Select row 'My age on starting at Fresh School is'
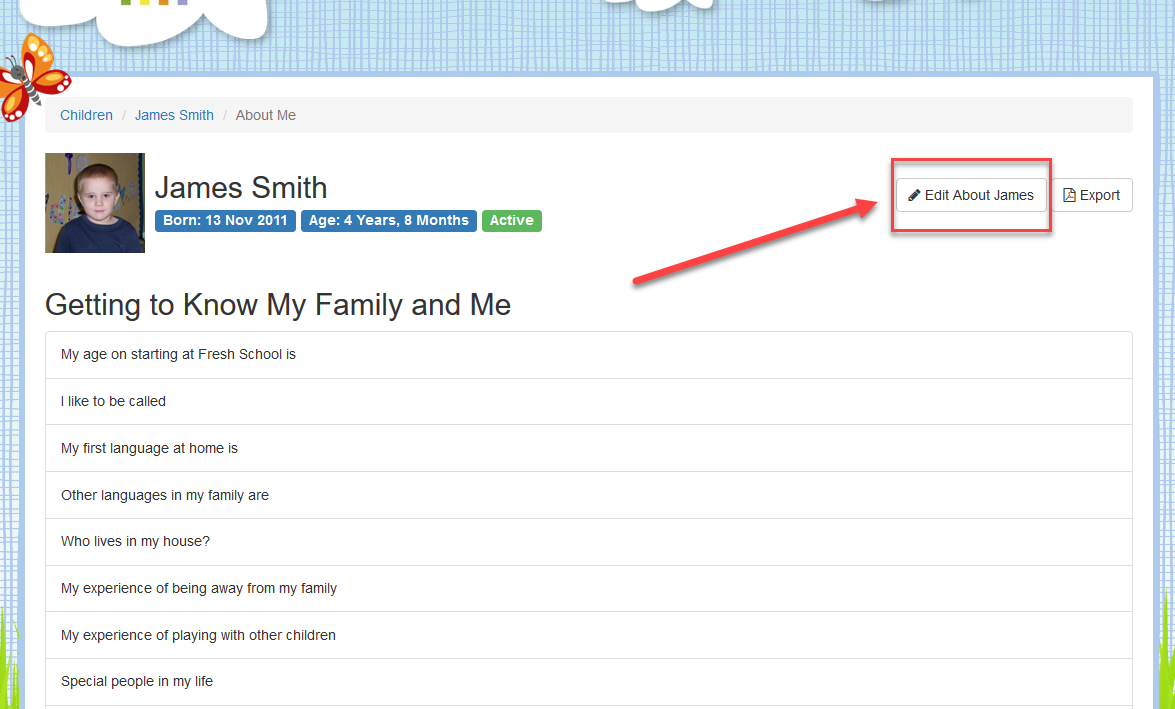Image resolution: width=1175 pixels, height=709 pixels. tap(589, 354)
